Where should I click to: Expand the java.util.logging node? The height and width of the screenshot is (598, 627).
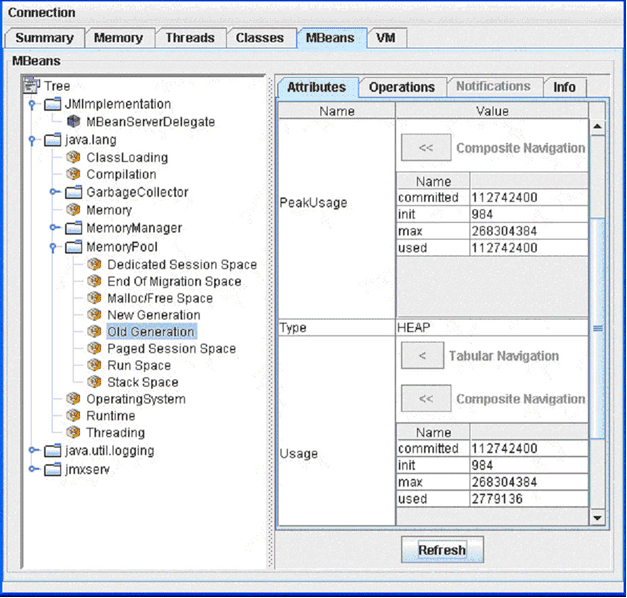click(x=33, y=451)
